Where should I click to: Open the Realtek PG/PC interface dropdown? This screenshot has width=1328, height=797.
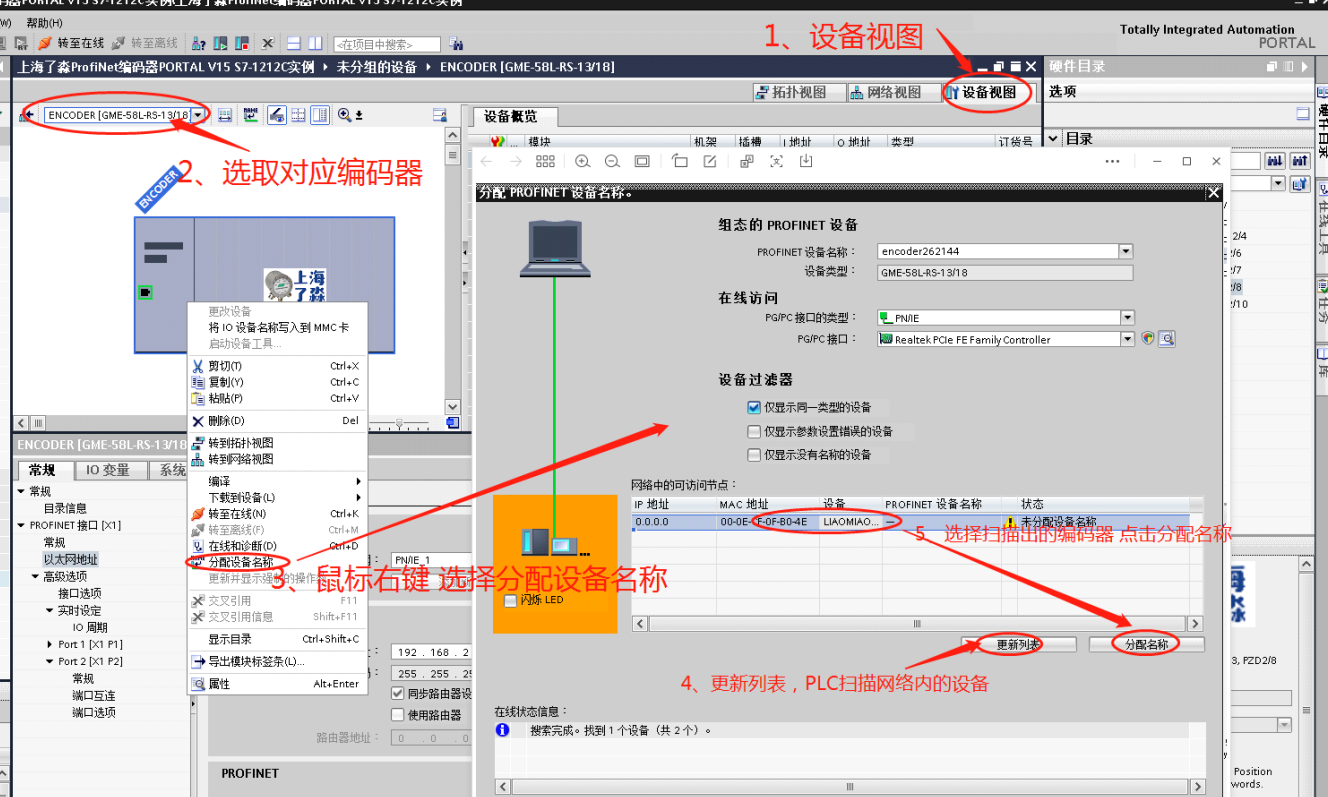point(1127,339)
